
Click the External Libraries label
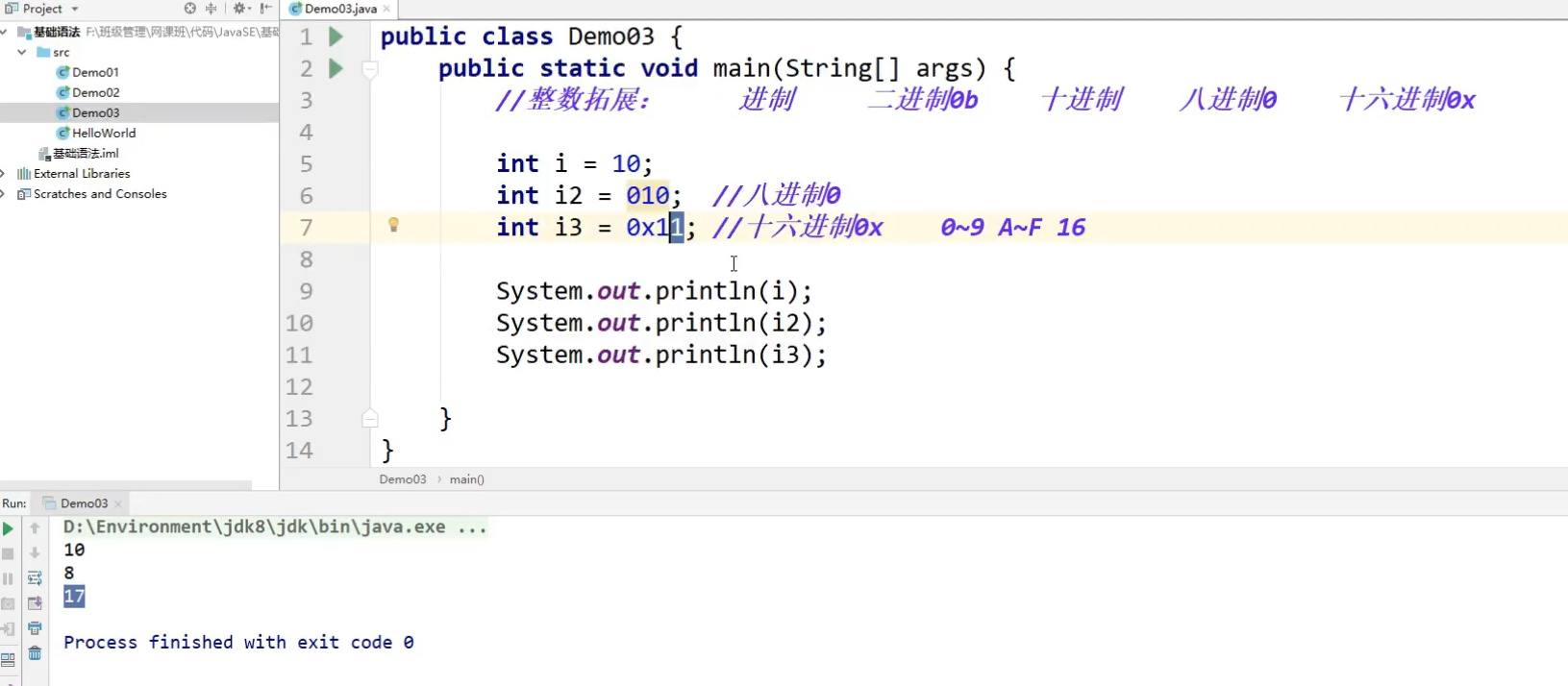pos(82,174)
